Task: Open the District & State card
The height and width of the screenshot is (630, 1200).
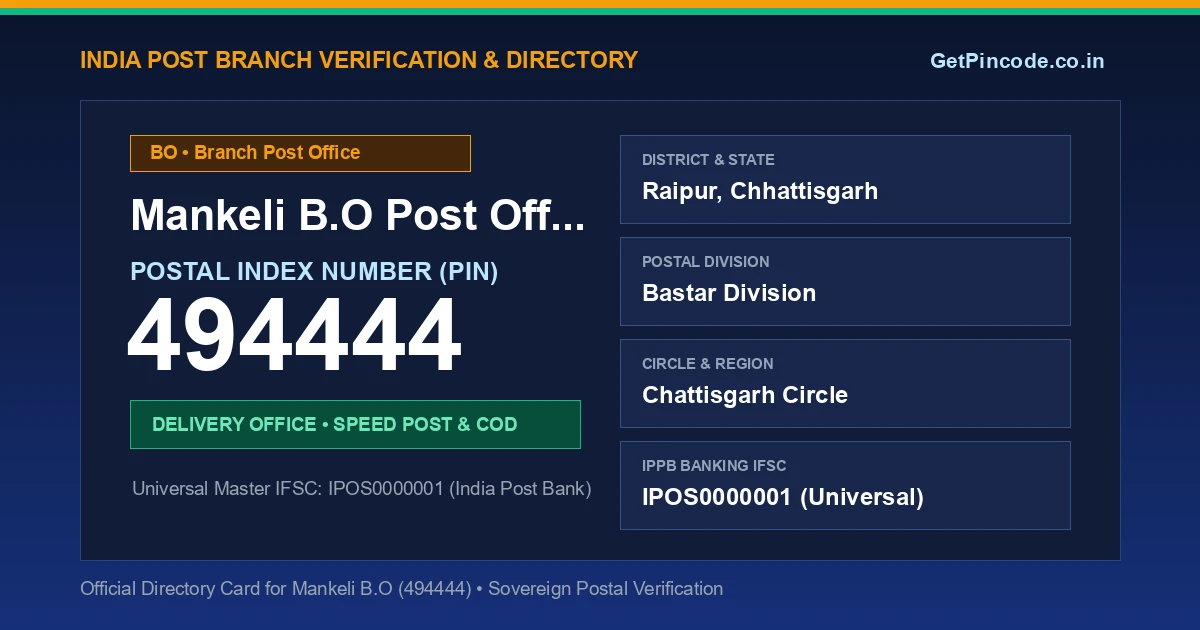Action: coord(845,179)
